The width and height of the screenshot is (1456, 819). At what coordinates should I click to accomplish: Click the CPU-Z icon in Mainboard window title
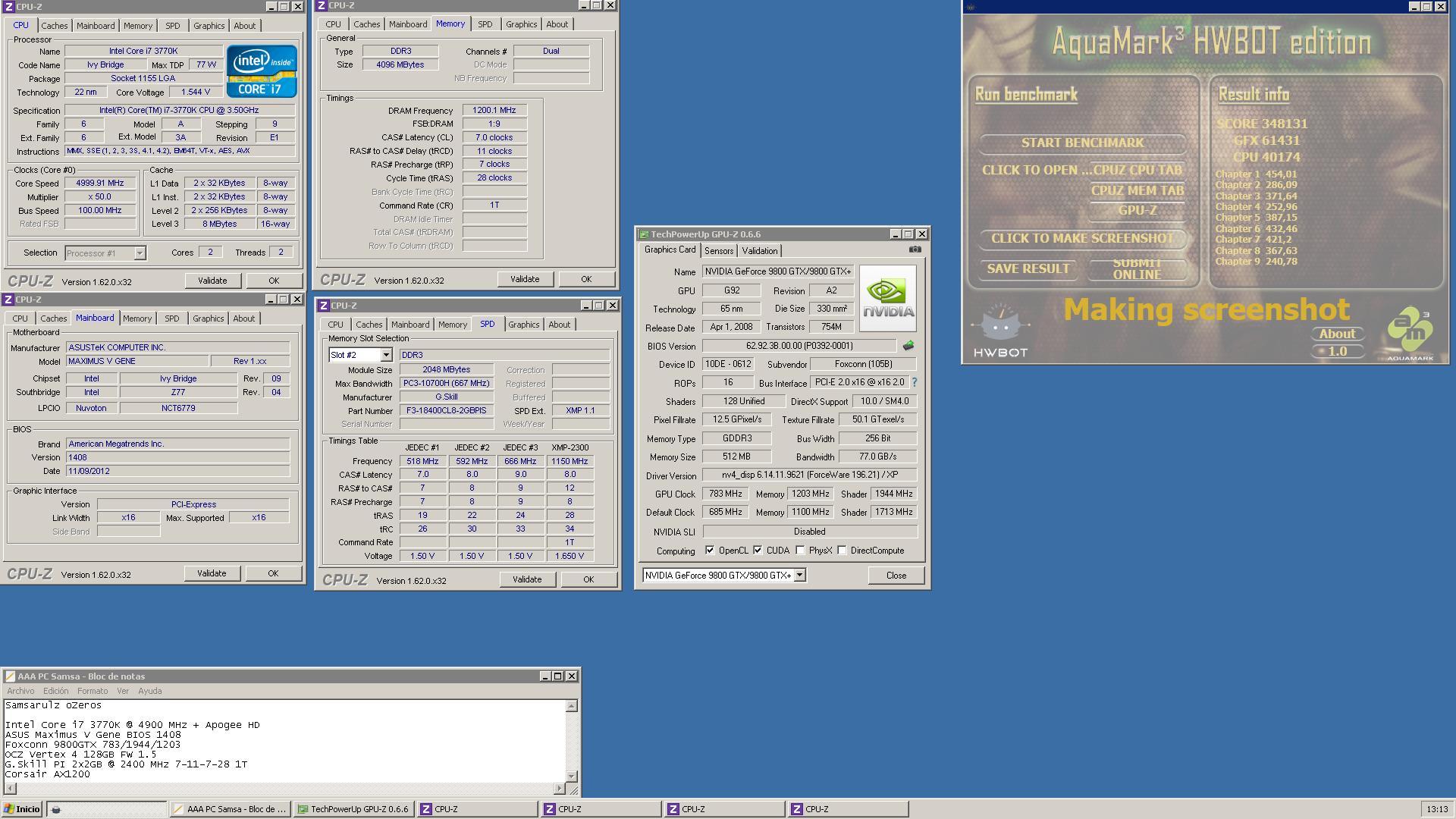click(x=8, y=300)
